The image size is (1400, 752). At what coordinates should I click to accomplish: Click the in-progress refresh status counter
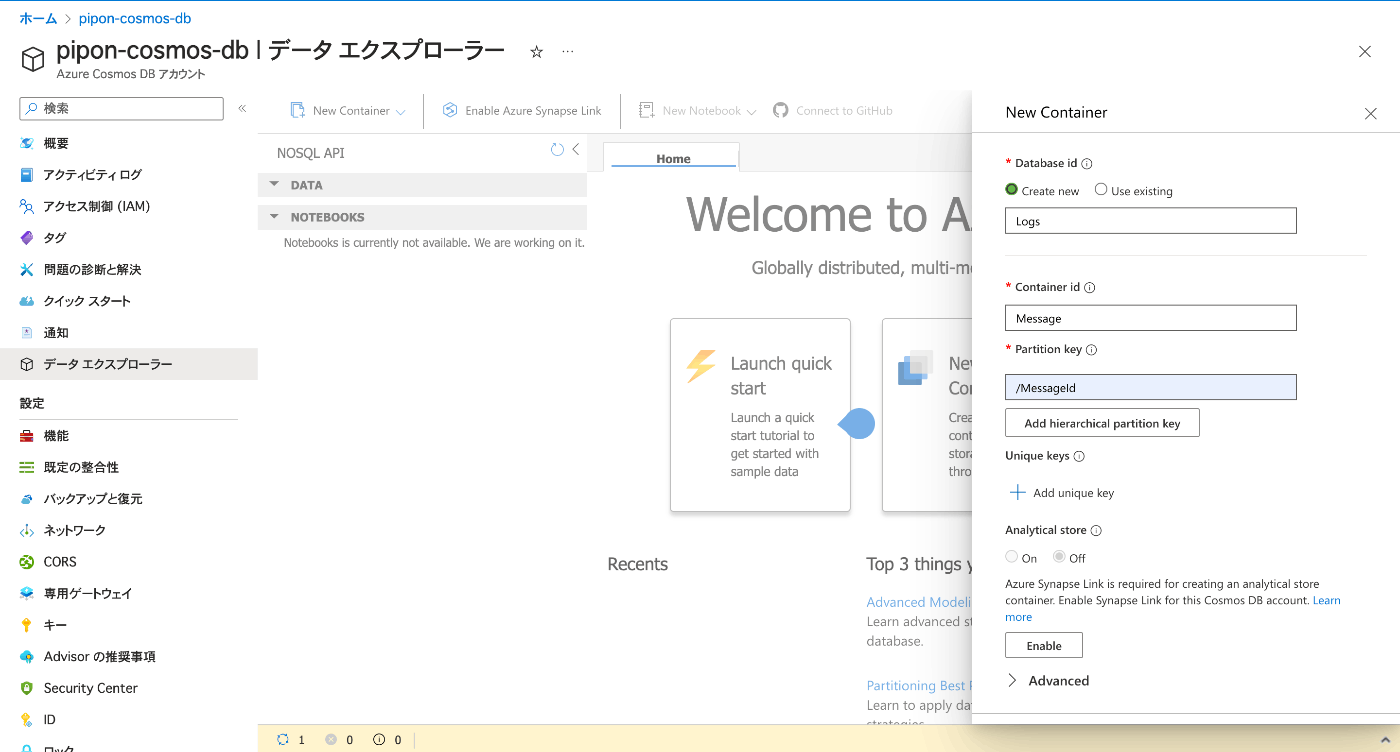point(291,740)
